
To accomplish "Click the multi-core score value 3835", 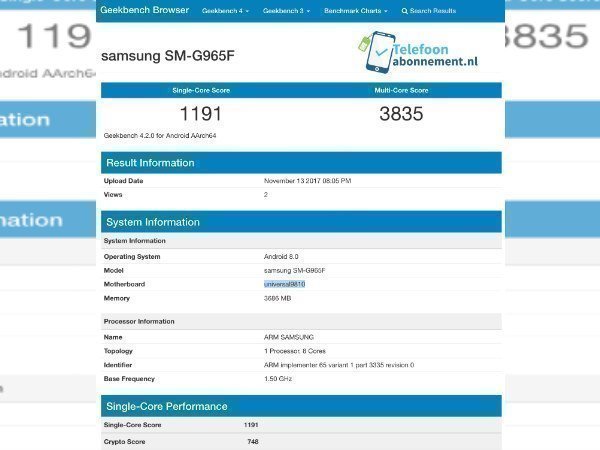I will (x=401, y=114).
